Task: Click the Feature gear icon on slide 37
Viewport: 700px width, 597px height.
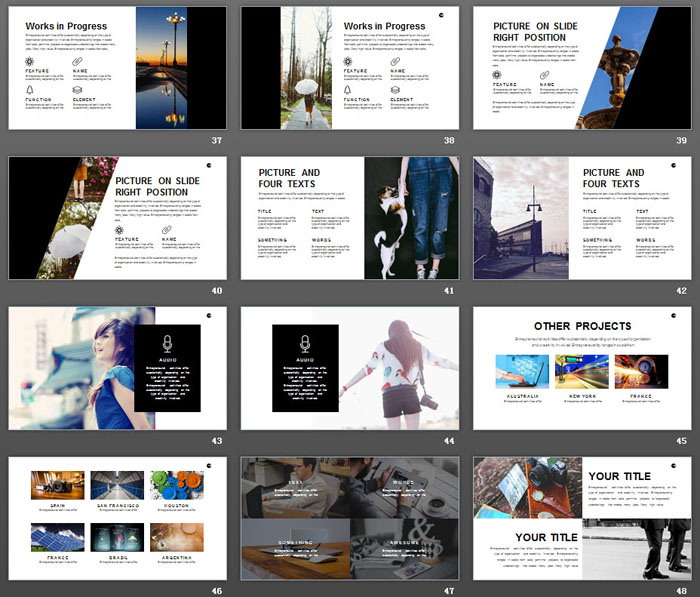Action: pyautogui.click(x=30, y=61)
